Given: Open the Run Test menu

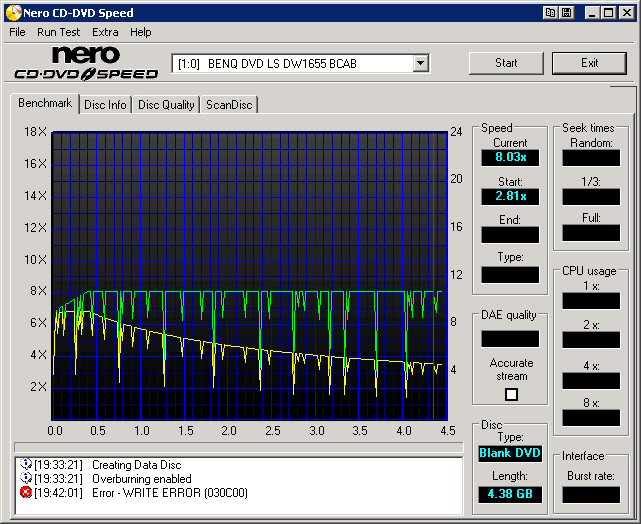Looking at the screenshot, I should click(58, 32).
